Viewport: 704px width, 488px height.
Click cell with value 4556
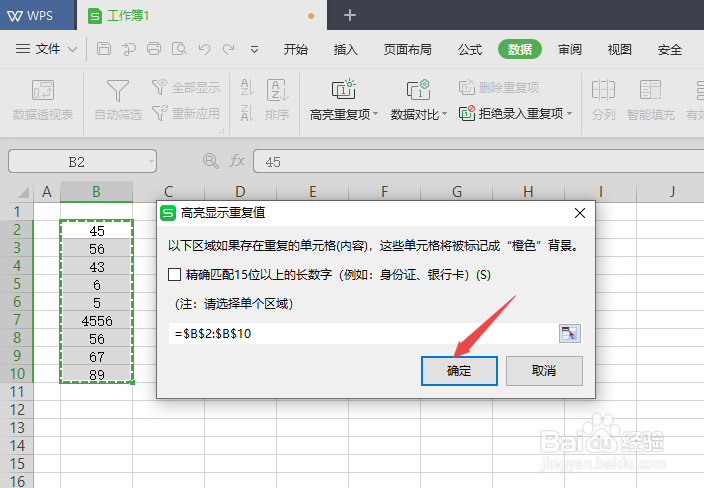tap(97, 321)
